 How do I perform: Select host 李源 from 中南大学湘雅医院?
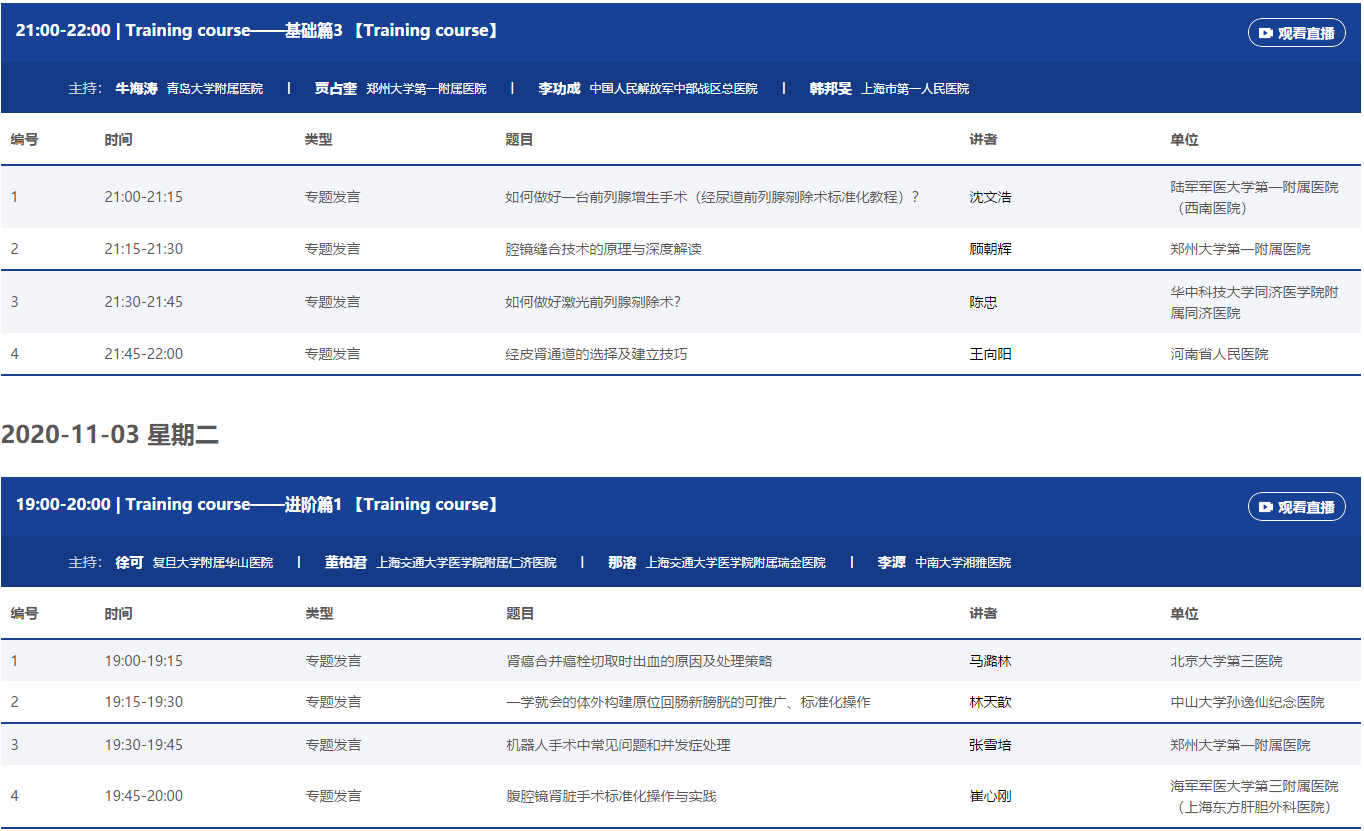(891, 563)
